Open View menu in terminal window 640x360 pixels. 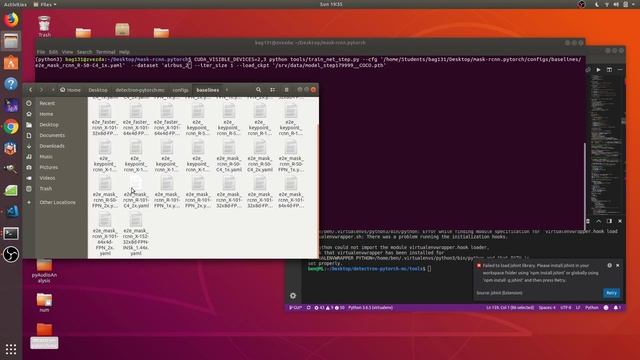[x=67, y=52]
